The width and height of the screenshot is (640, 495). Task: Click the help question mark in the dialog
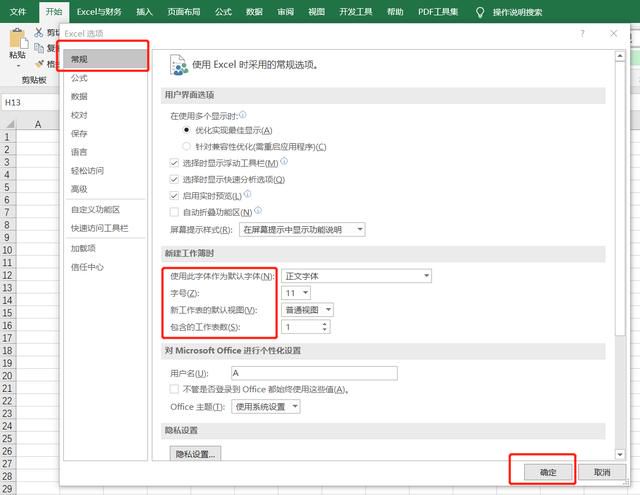tap(582, 33)
